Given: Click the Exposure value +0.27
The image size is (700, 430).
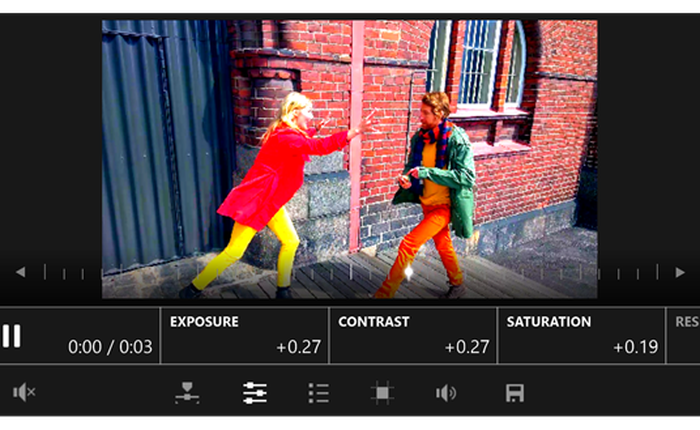Looking at the screenshot, I should click(x=298, y=348).
